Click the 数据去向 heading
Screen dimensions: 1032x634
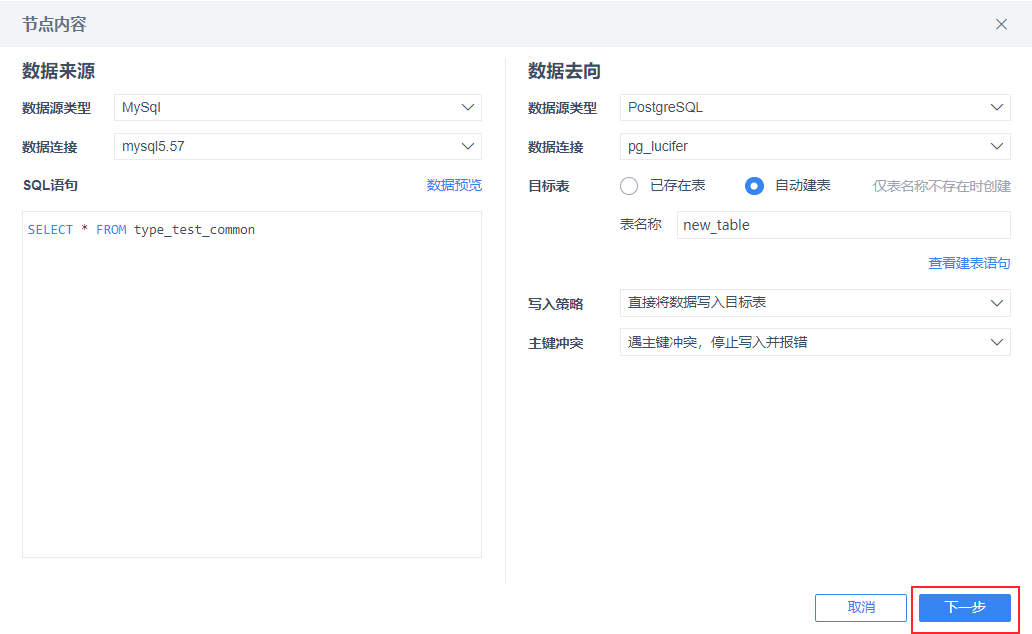coord(564,71)
